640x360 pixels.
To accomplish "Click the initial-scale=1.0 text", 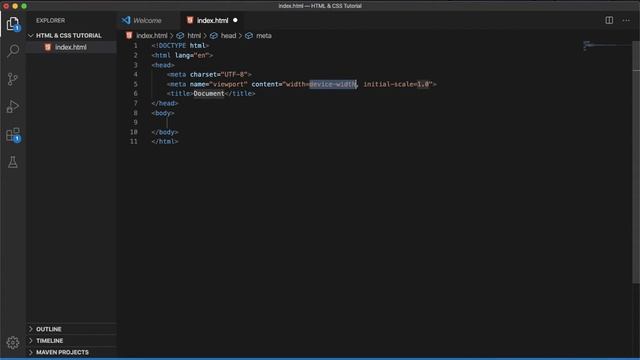I will pos(396,84).
